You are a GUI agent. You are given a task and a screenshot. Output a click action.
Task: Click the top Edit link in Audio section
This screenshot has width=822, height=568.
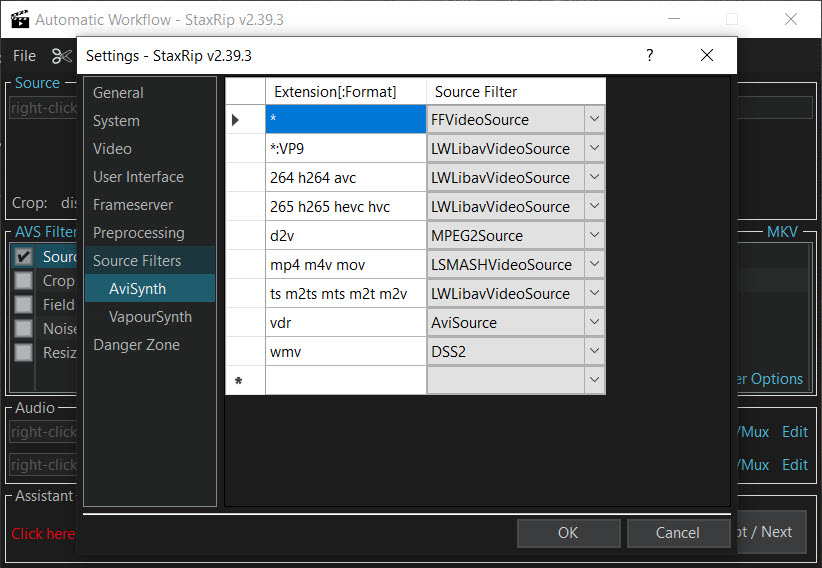coord(795,432)
